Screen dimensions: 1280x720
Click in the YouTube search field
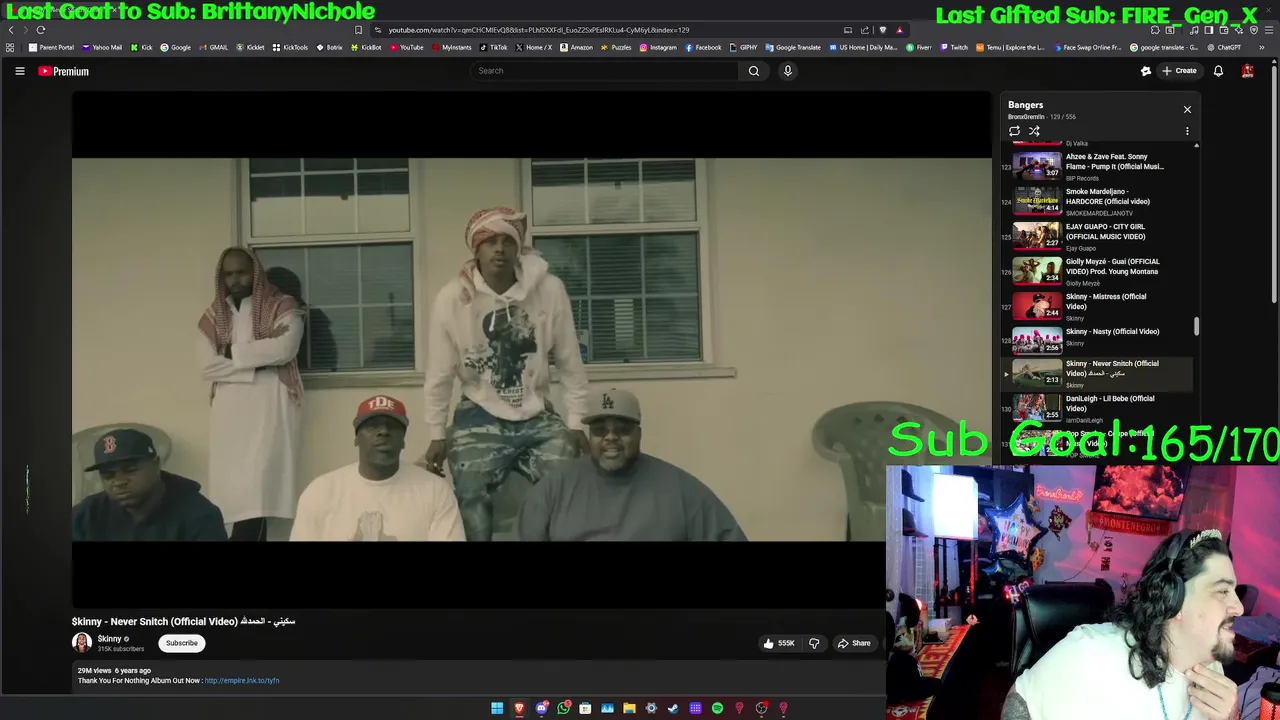[605, 71]
